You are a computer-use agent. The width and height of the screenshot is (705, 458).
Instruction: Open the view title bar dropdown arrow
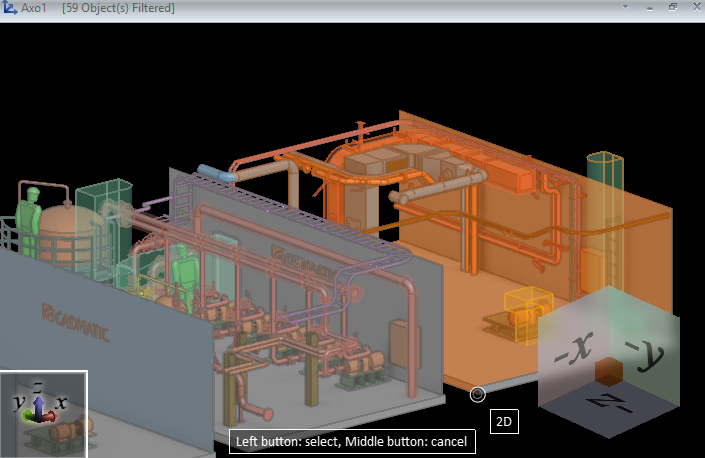click(x=625, y=7)
